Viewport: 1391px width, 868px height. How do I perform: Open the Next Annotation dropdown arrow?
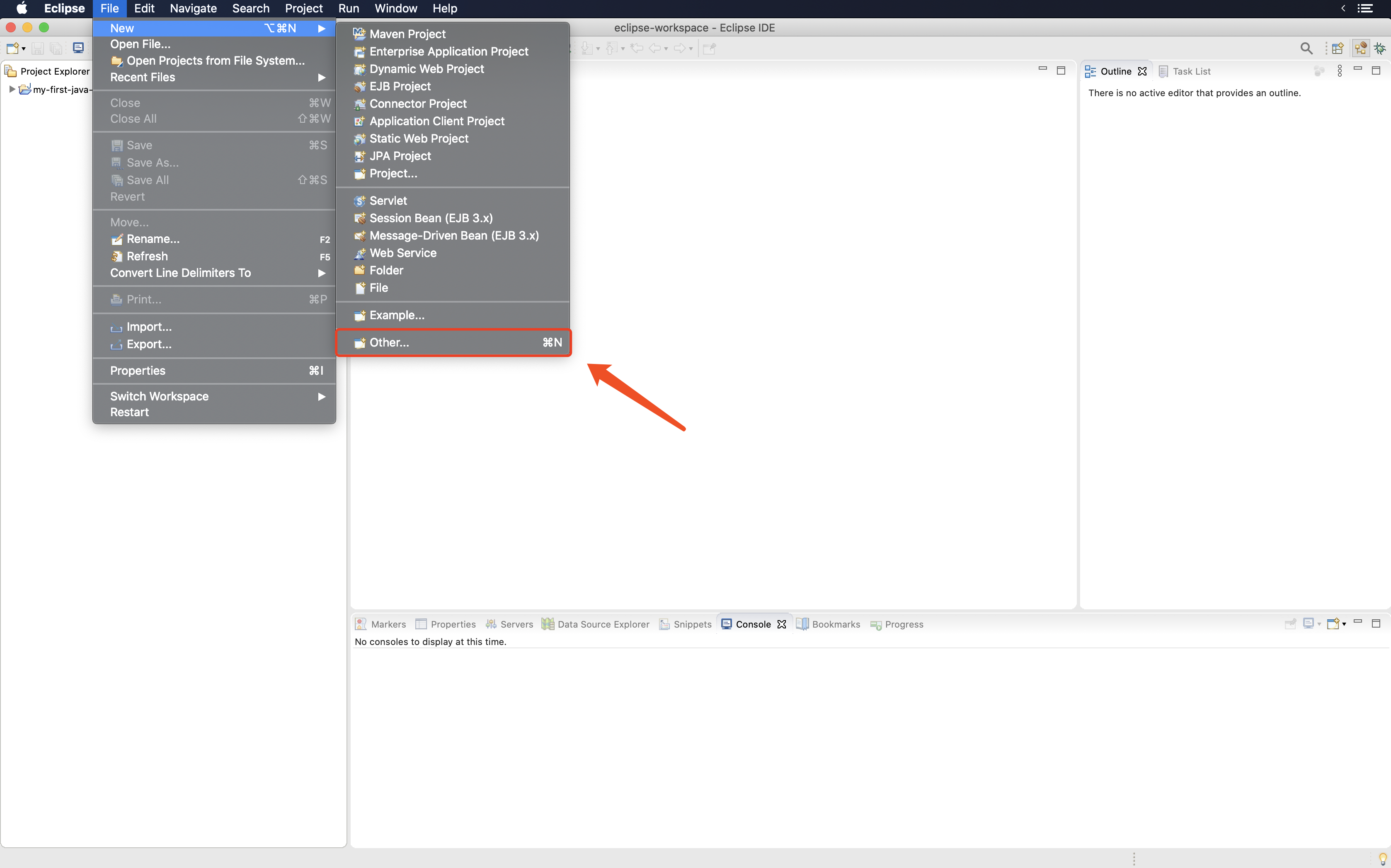pyautogui.click(x=598, y=49)
